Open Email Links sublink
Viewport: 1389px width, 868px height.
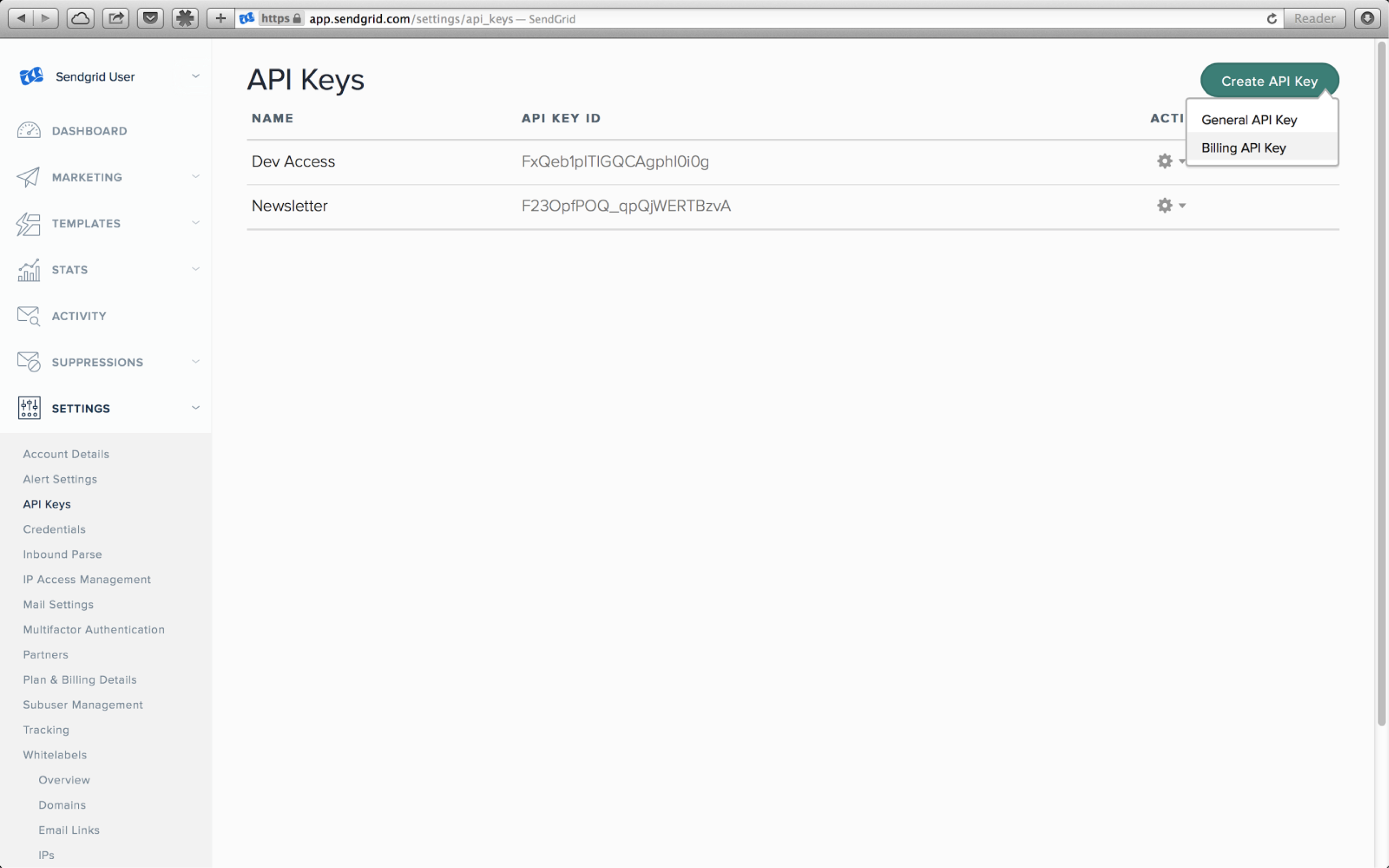(x=69, y=830)
